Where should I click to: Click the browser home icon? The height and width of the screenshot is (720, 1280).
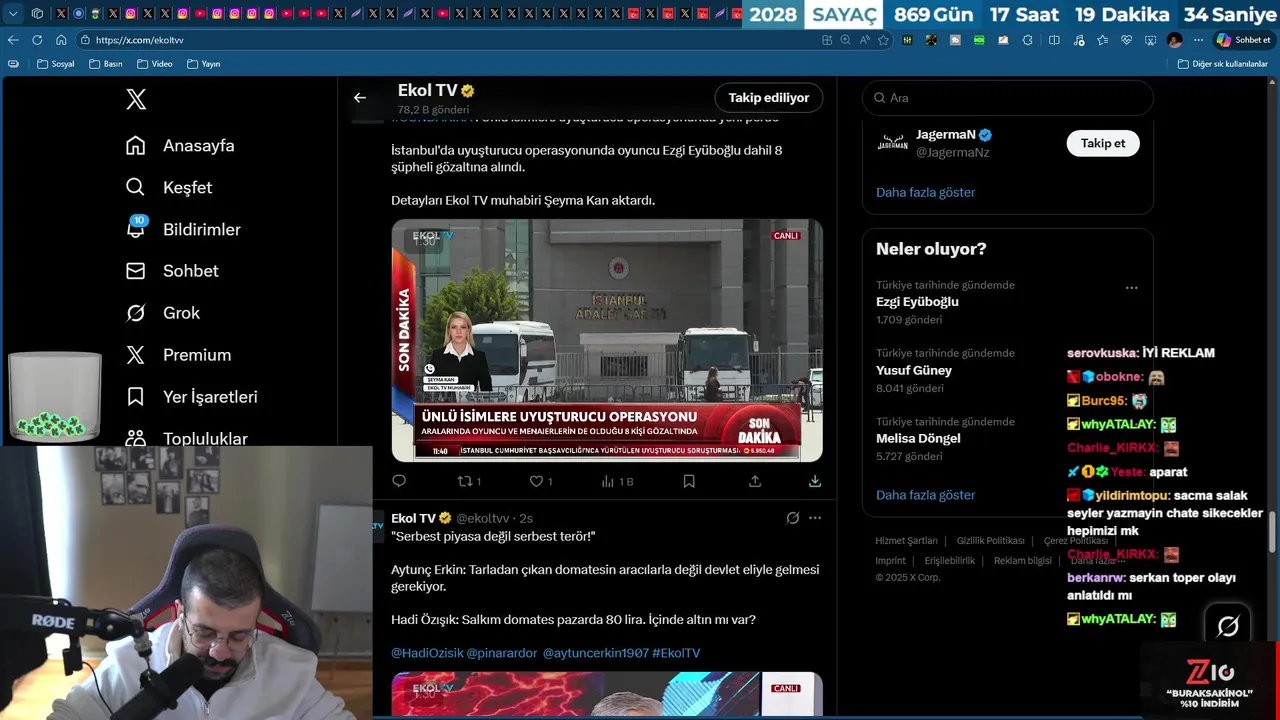tap(61, 40)
